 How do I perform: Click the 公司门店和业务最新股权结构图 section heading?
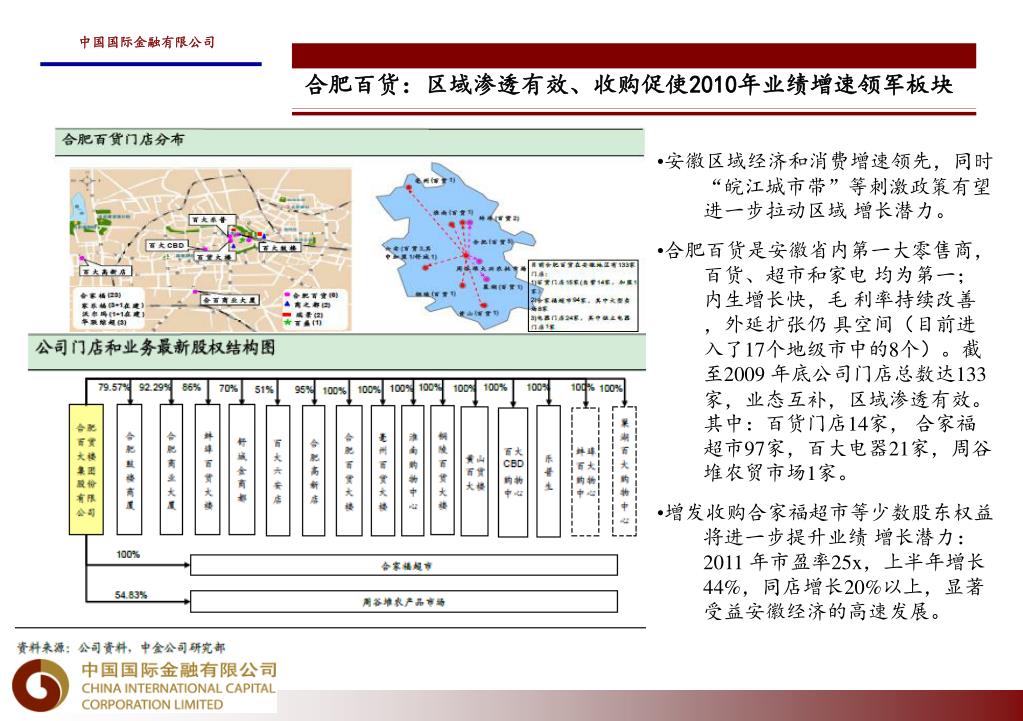click(x=155, y=347)
